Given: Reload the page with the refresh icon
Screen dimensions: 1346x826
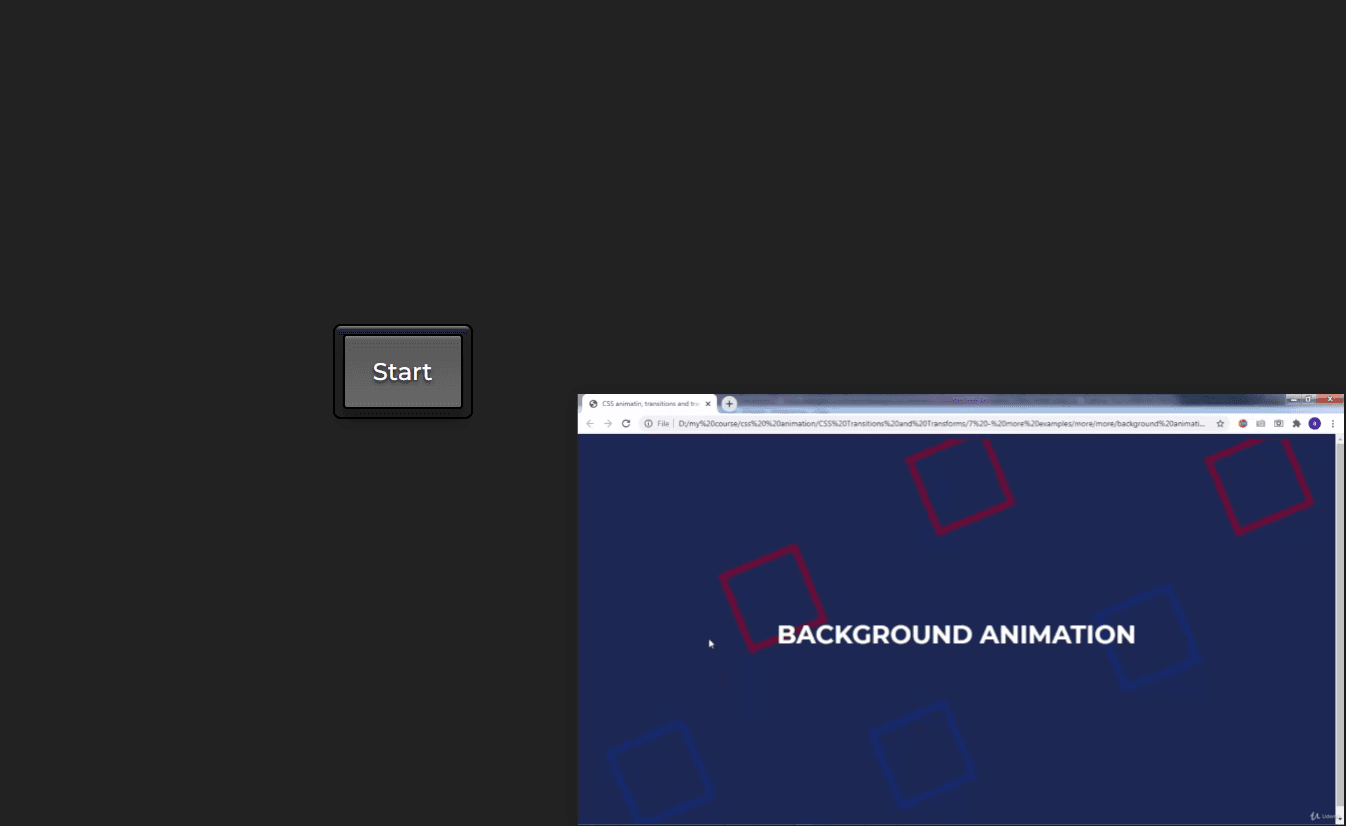Looking at the screenshot, I should click(626, 423).
